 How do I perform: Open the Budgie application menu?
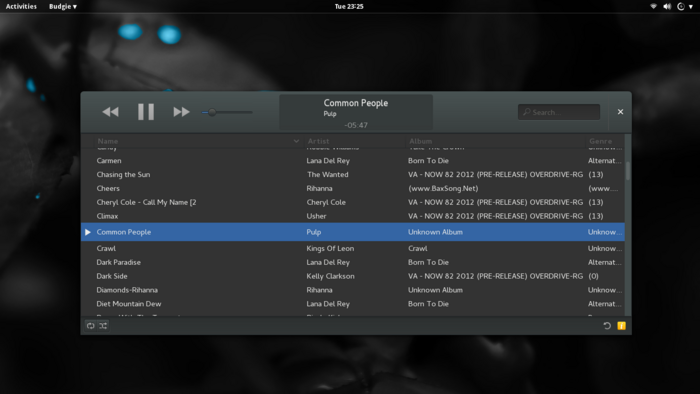point(62,6)
